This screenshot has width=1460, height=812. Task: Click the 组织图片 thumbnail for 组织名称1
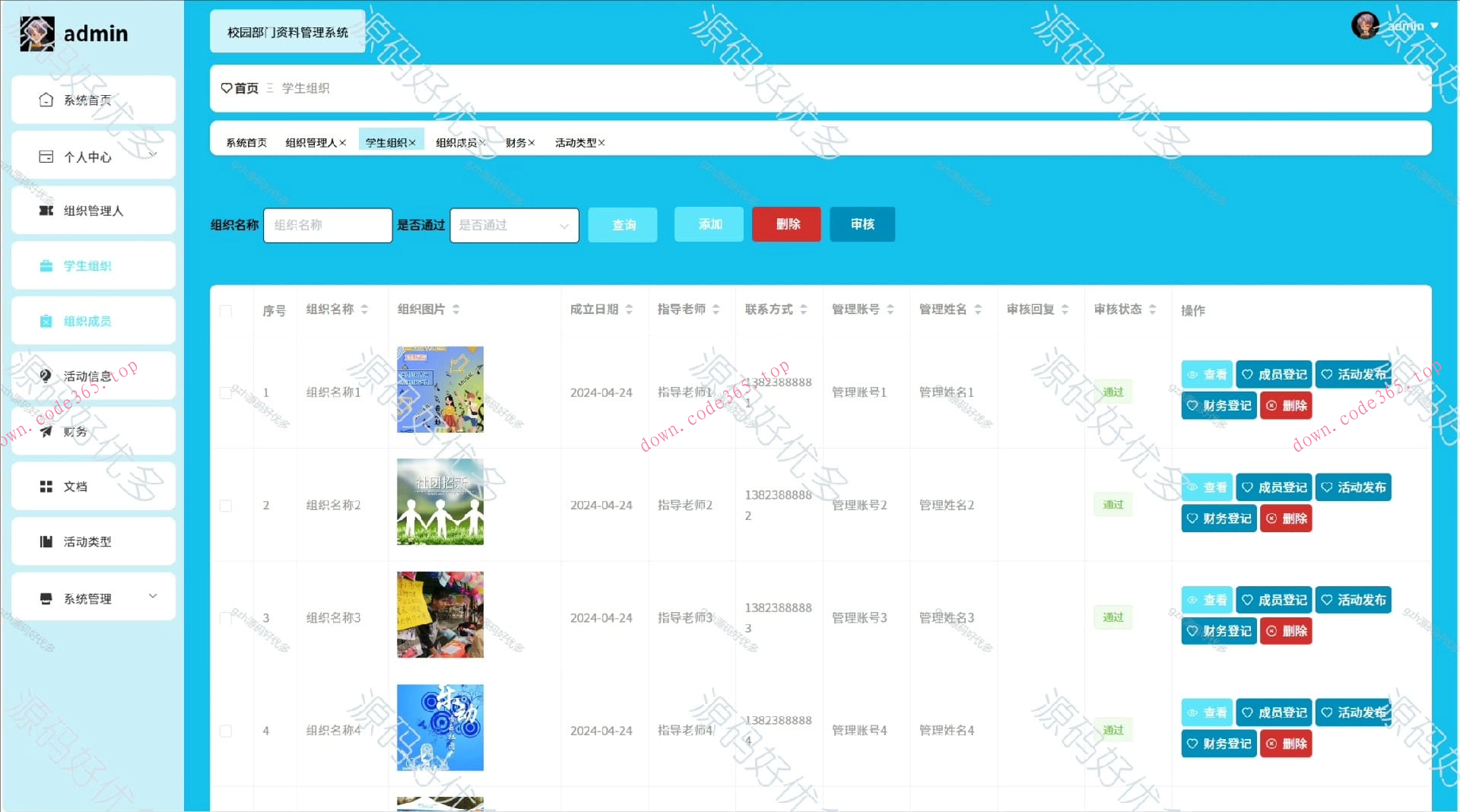pos(440,390)
